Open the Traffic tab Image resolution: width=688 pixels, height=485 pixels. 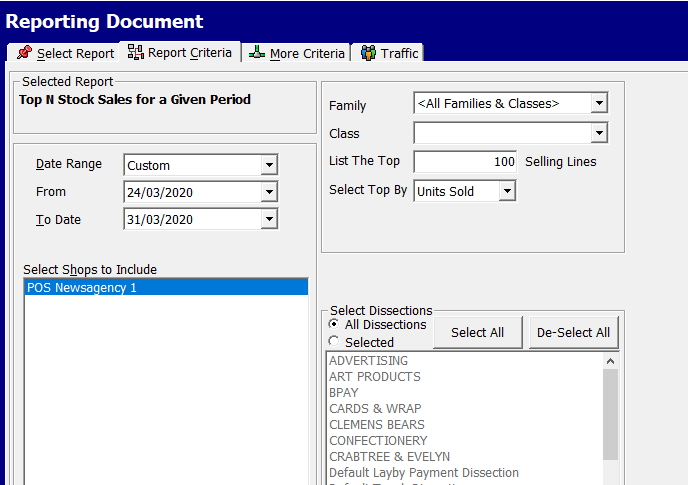387,53
